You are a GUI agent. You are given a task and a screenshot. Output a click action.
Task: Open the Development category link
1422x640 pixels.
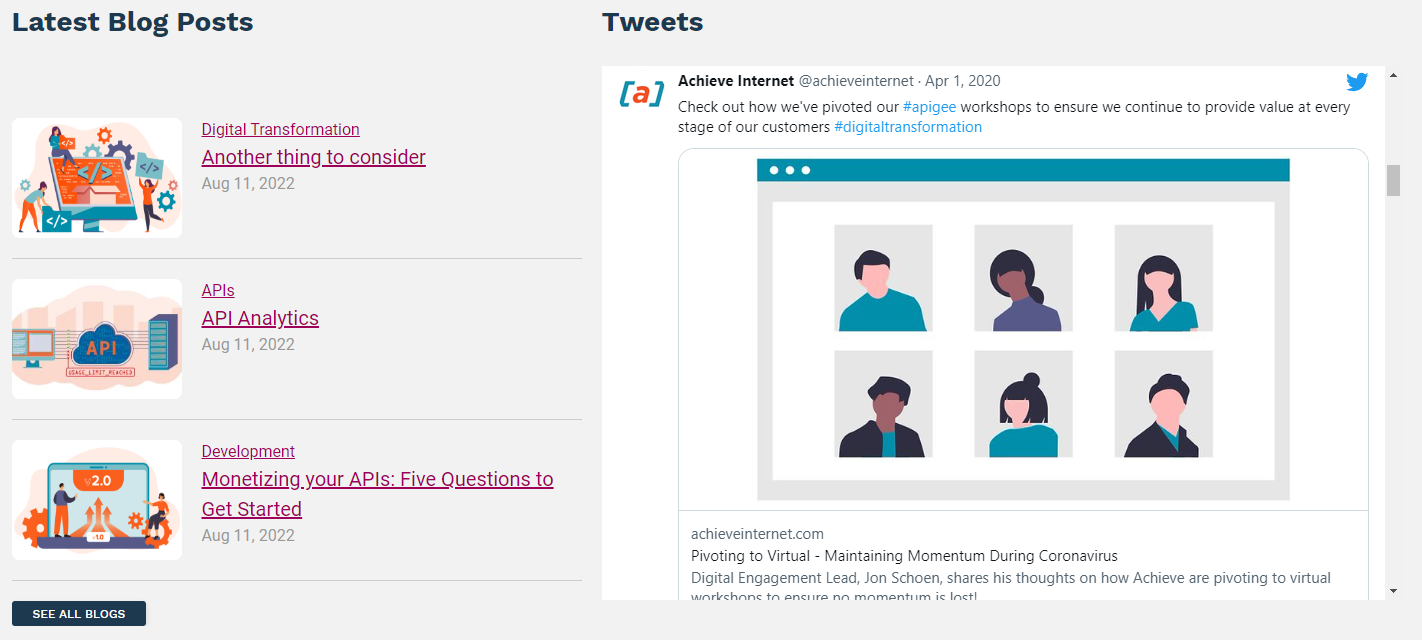point(248,451)
